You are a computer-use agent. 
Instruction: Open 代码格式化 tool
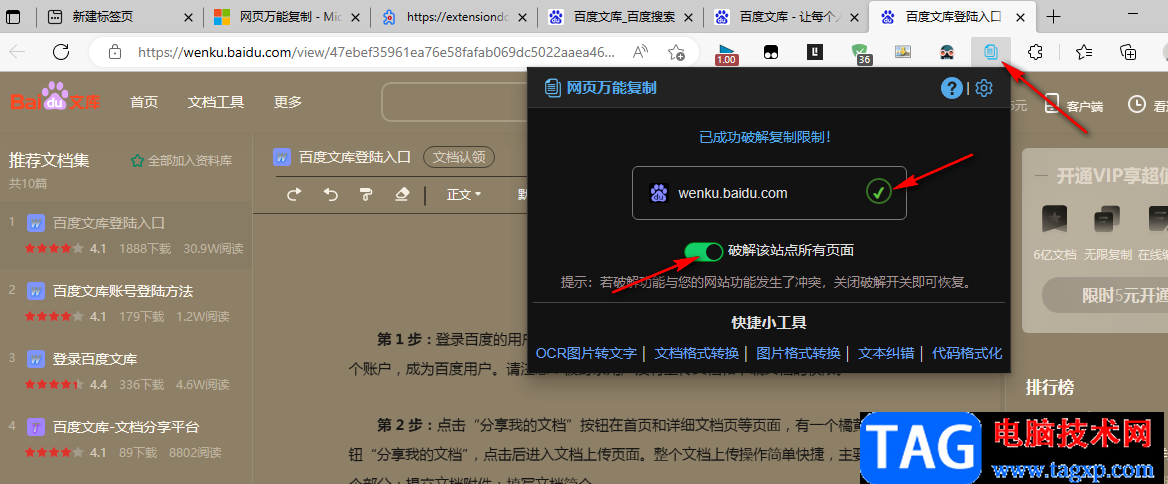click(967, 354)
